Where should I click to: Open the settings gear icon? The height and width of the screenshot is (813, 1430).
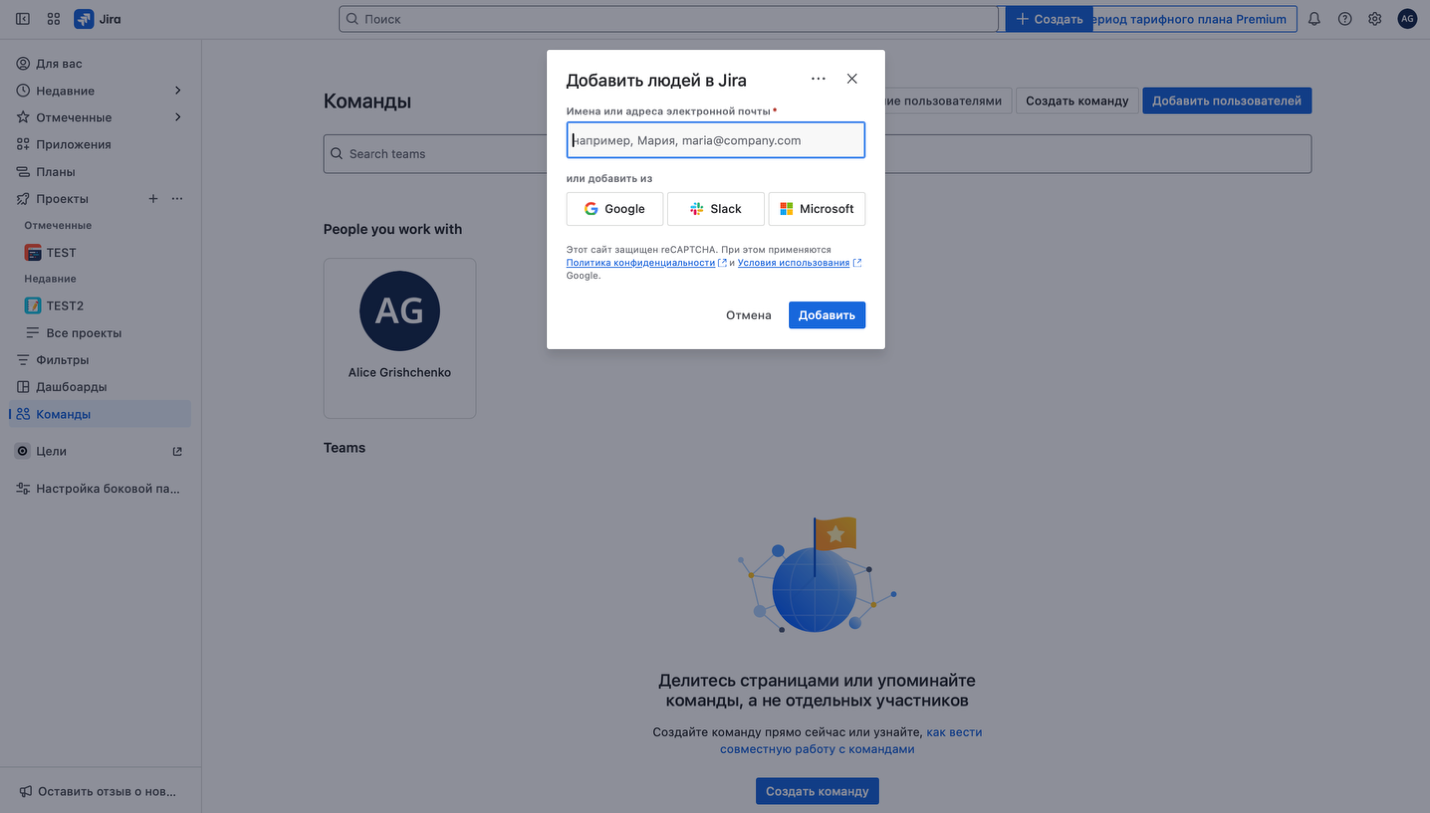click(1375, 19)
